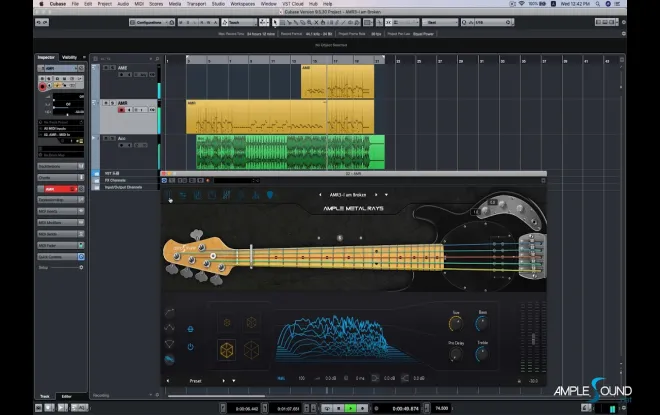Click the Wi-Fi status icon
Image resolution: width=660 pixels, height=415 pixels.
[x=521, y=4]
